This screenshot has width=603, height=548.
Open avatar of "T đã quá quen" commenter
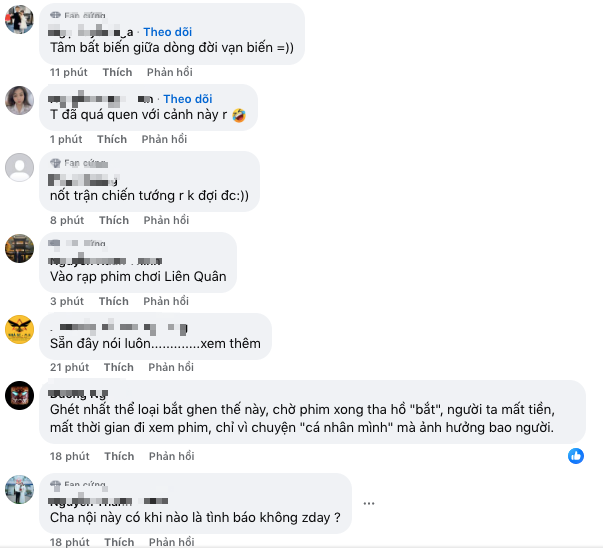(20, 100)
